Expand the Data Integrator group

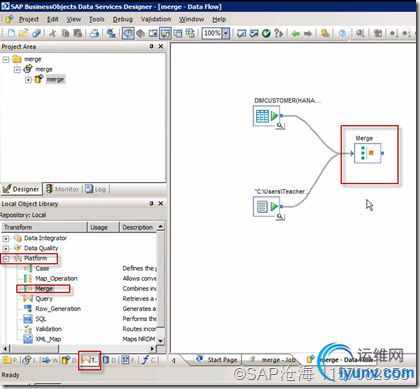tap(6, 238)
